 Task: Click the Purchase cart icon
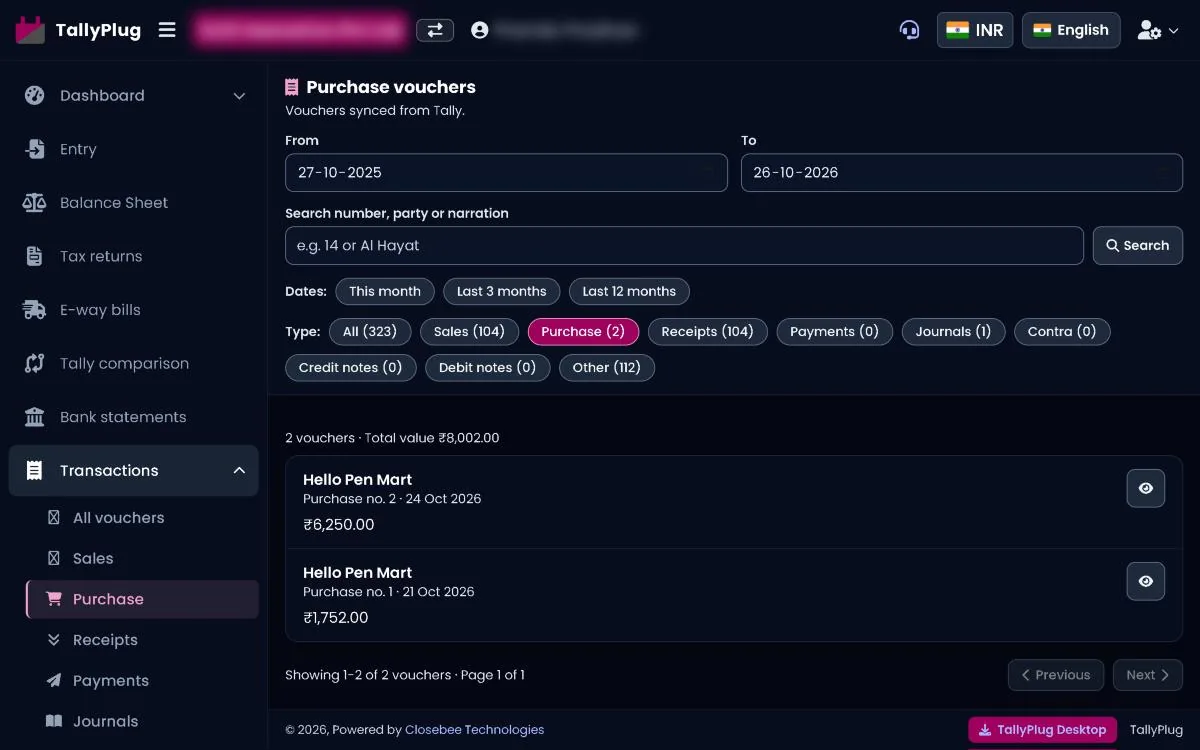54,599
